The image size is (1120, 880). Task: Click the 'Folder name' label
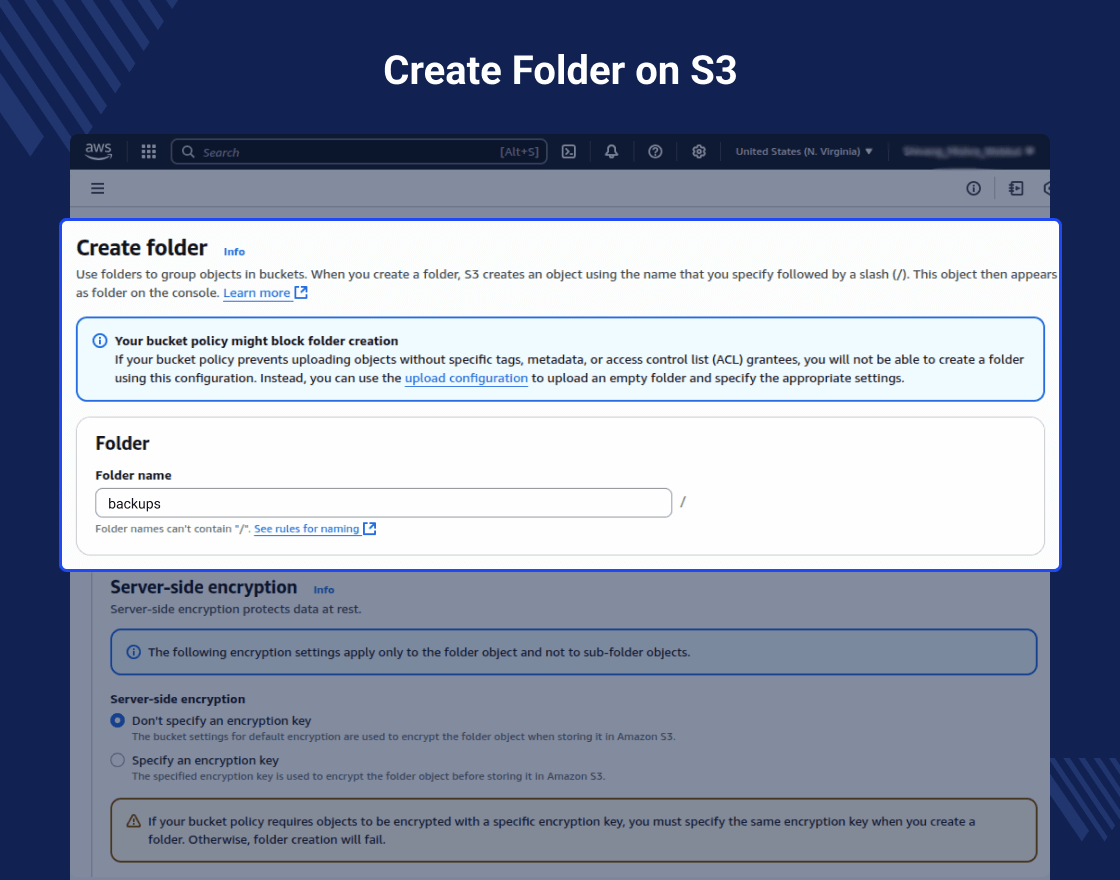(133, 475)
